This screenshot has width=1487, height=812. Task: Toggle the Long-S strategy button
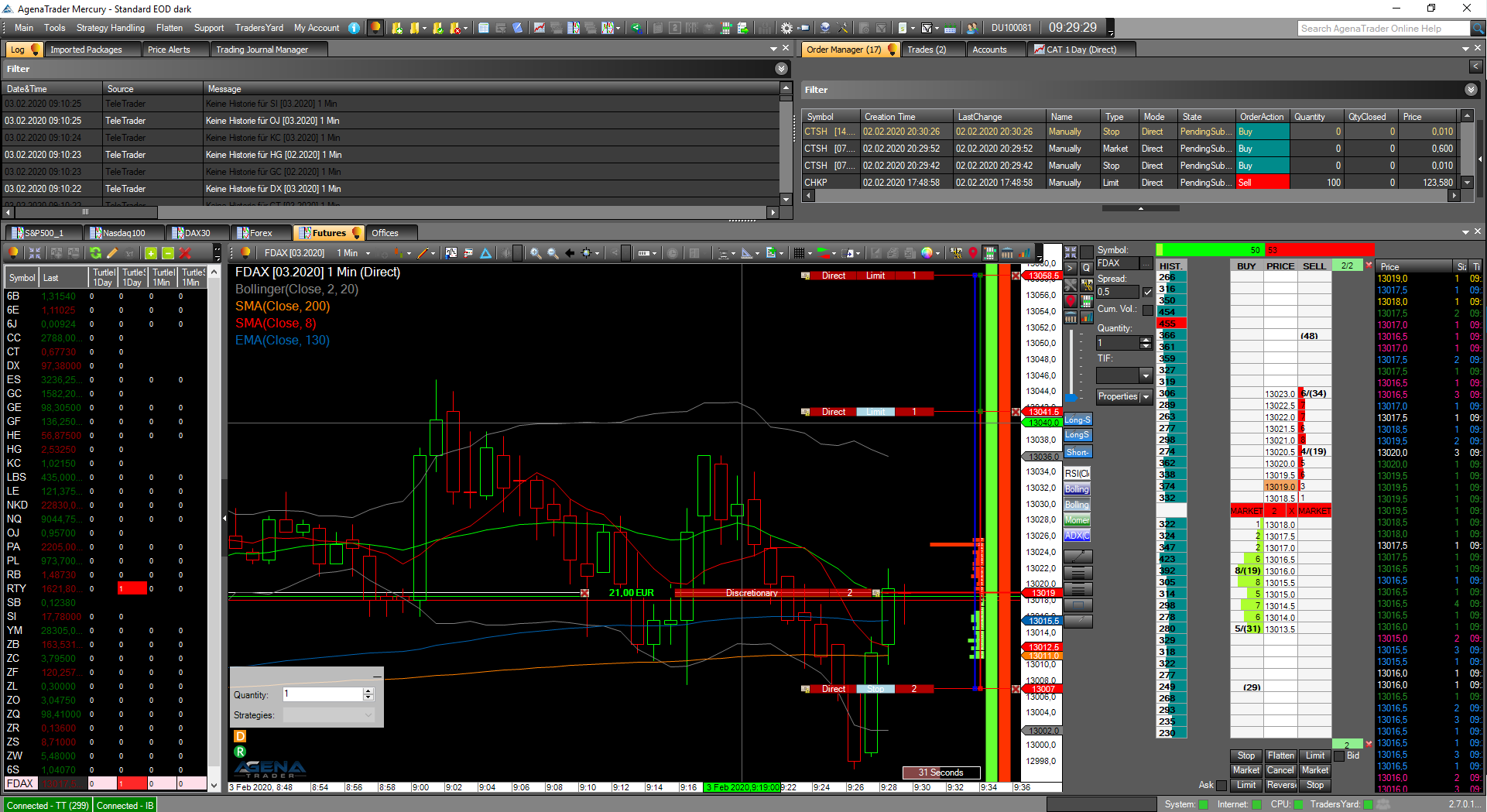(1078, 420)
